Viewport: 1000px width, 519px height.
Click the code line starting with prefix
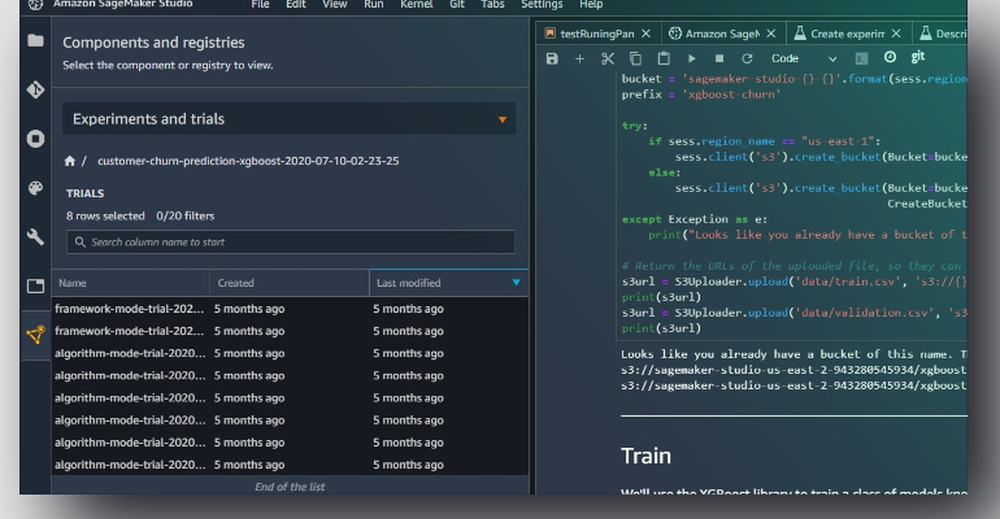(701, 94)
